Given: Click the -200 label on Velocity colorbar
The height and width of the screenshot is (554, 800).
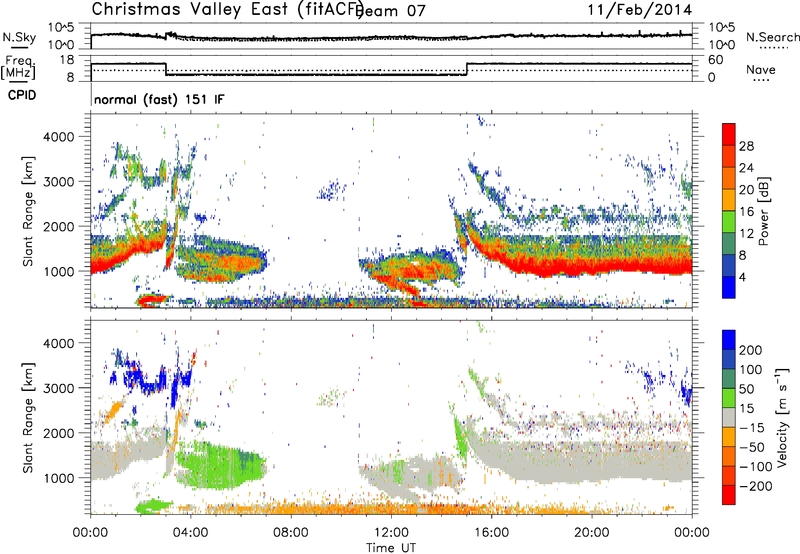Looking at the screenshot, I should pos(756,486).
